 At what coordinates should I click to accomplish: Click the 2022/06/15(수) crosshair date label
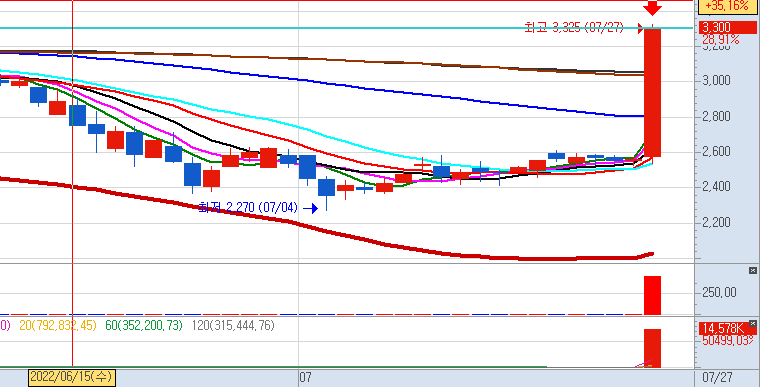[72, 377]
